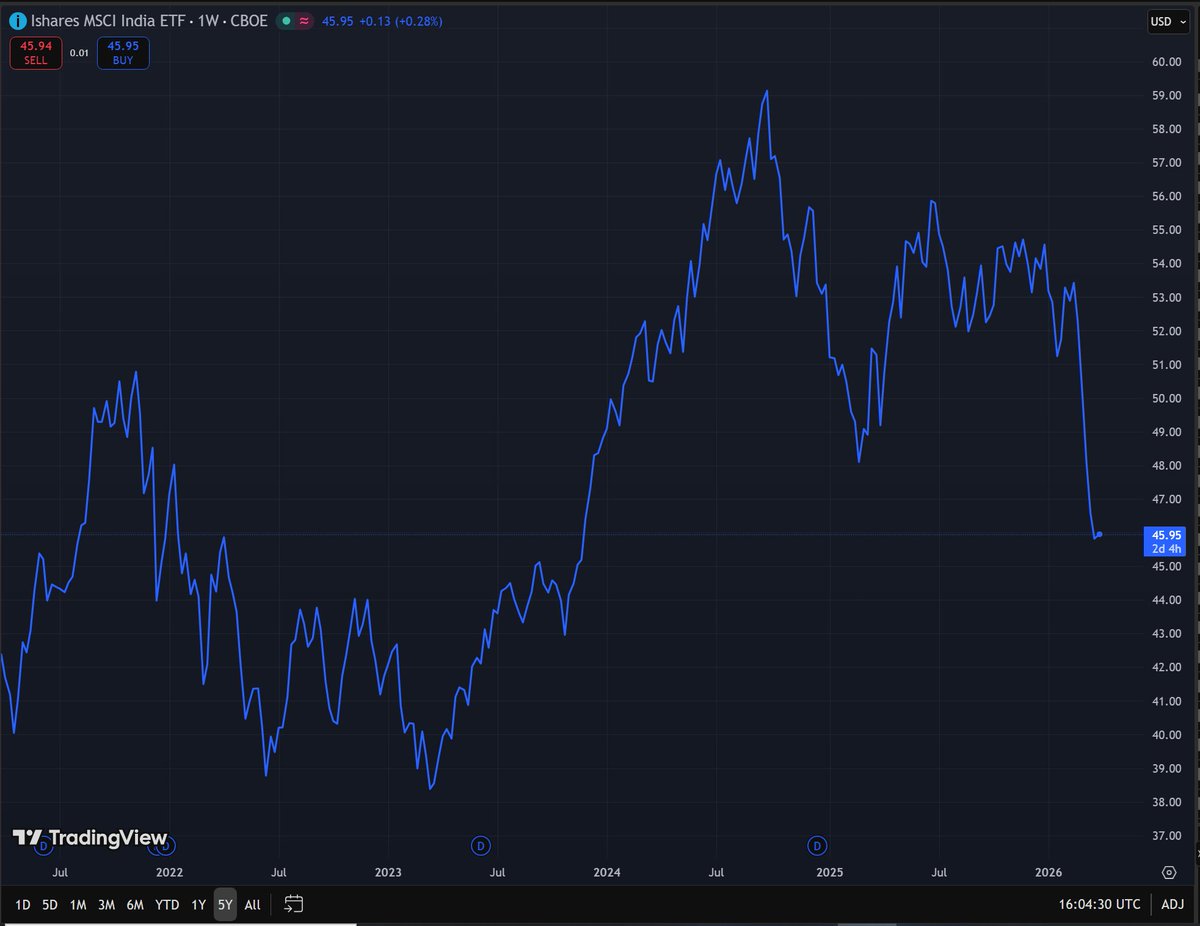Click the dividend D marker near 2025
The height and width of the screenshot is (926, 1200).
[818, 846]
